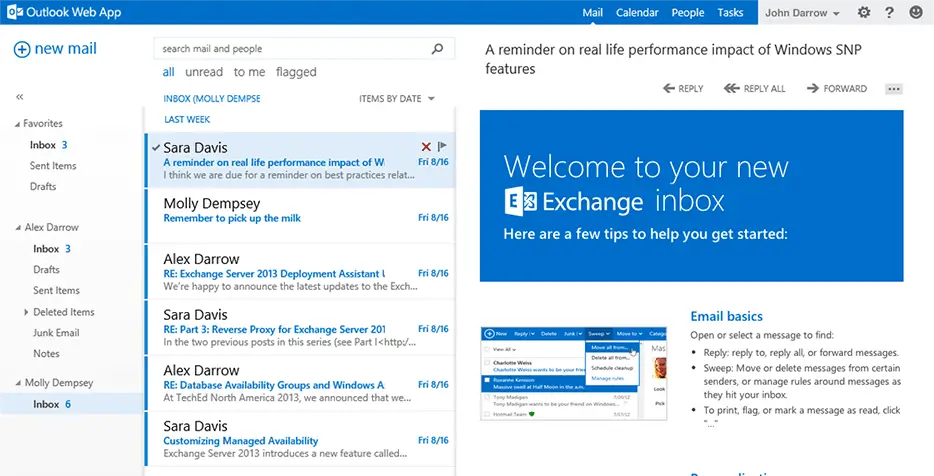Show only flagged messages

coord(296,72)
